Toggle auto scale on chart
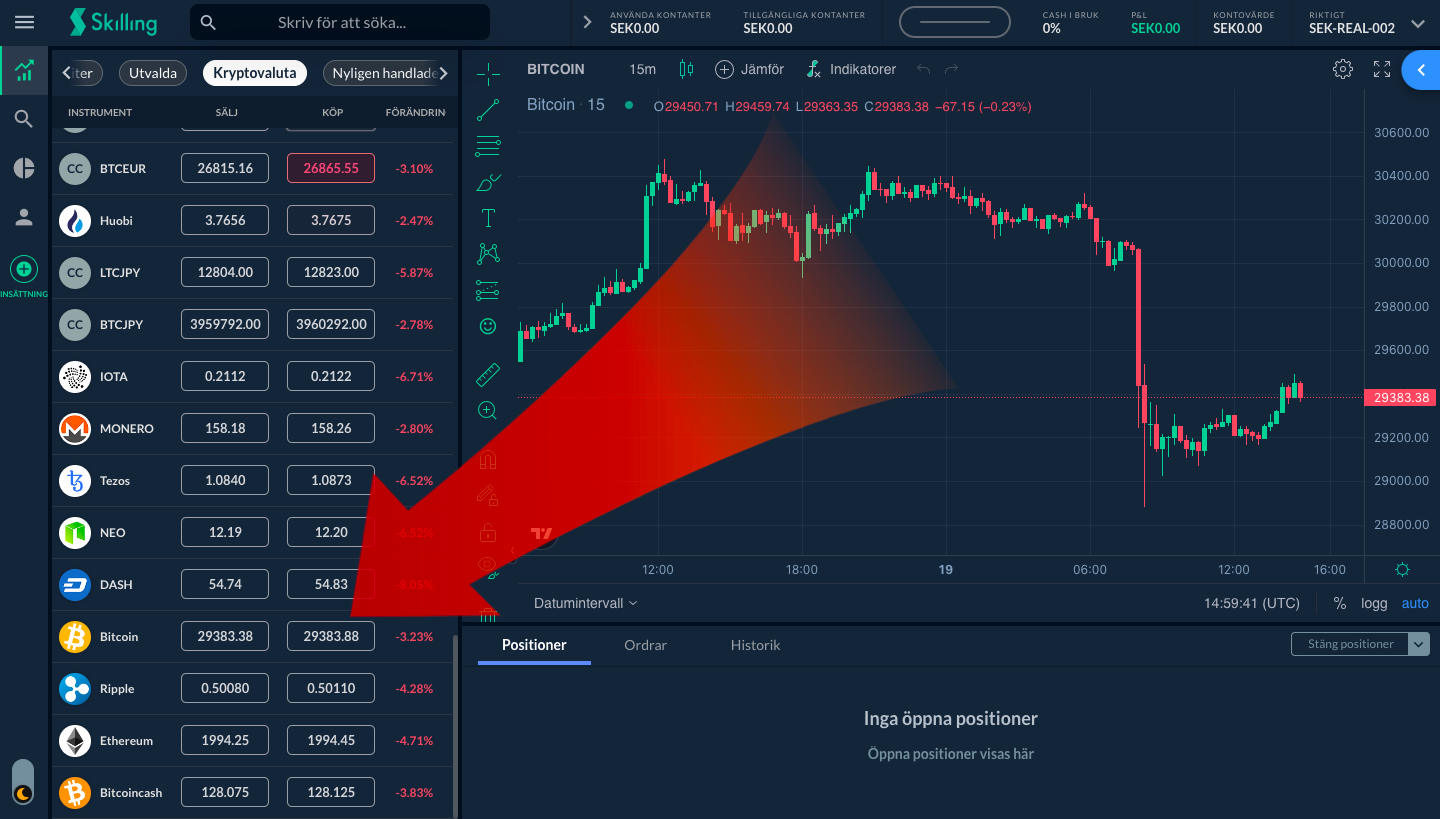Viewport: 1440px width, 819px height. coord(1415,603)
